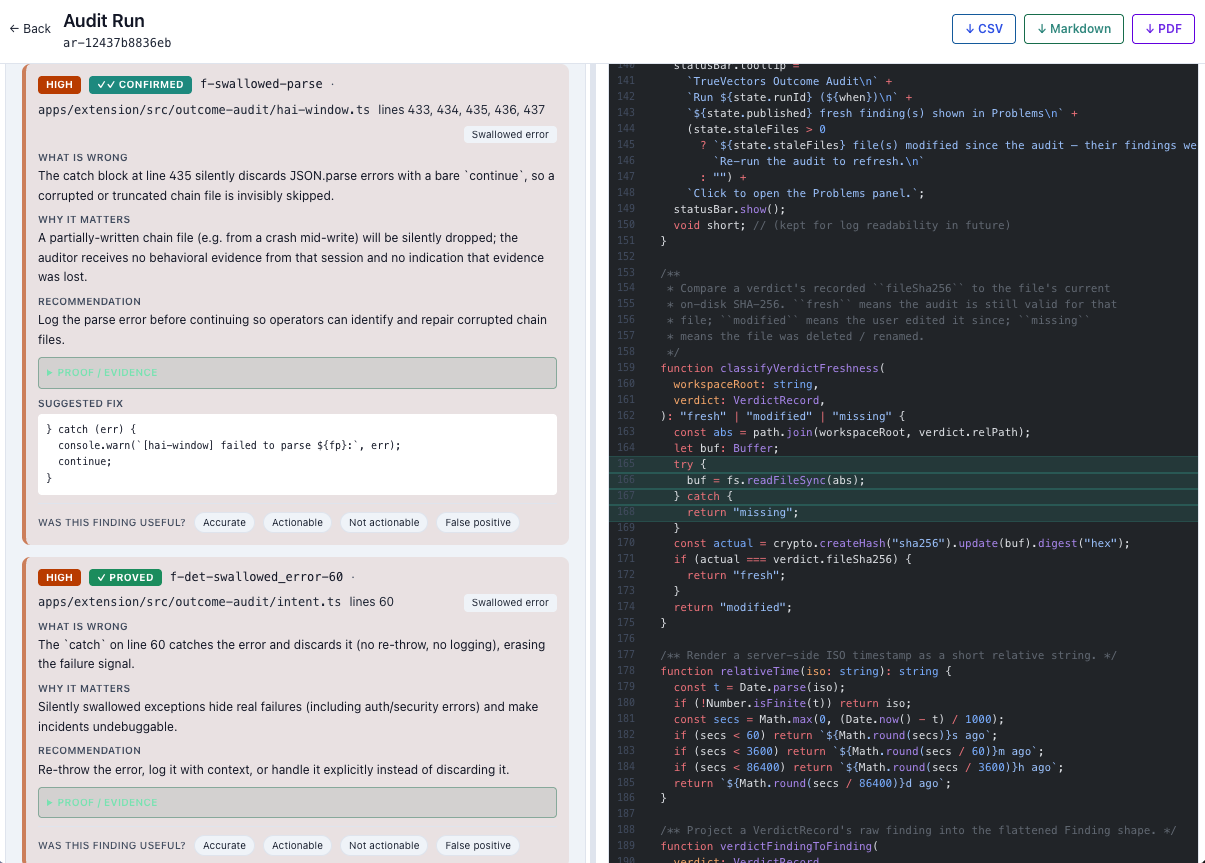1205x863 pixels.
Task: Go back using the Back link
Action: pyautogui.click(x=30, y=29)
